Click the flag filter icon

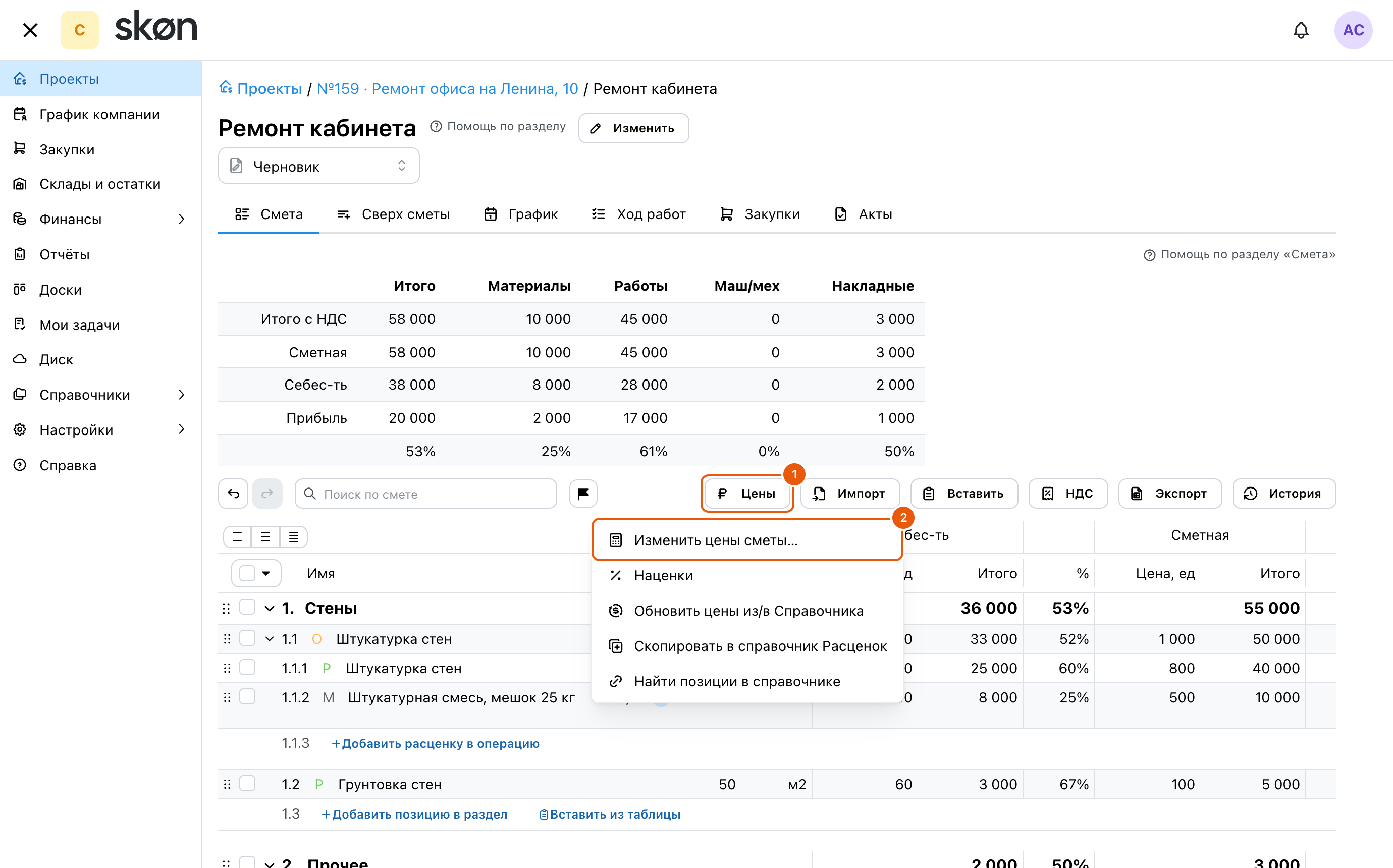(x=583, y=493)
